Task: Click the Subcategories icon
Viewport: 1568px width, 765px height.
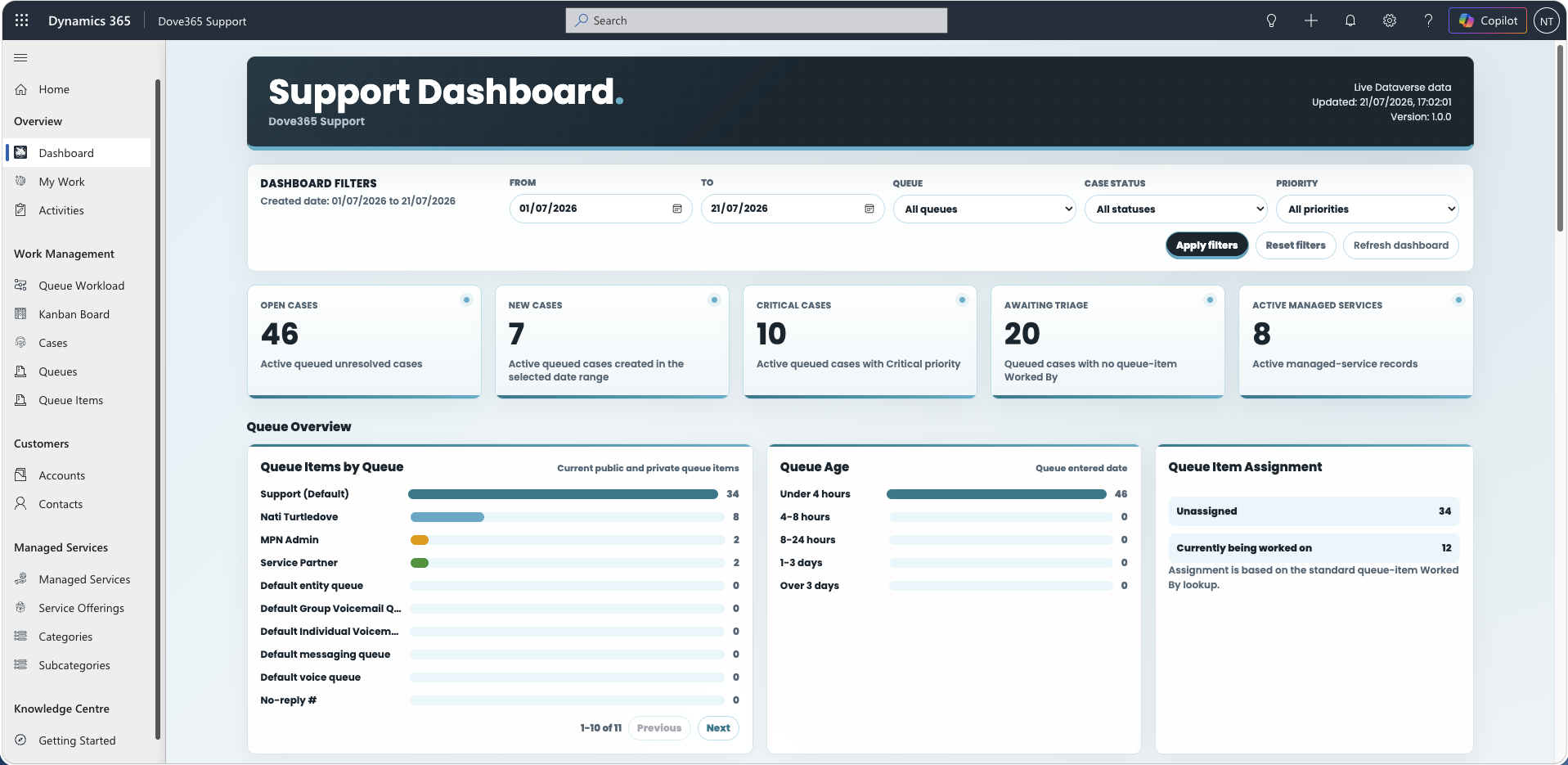Action: [21, 664]
